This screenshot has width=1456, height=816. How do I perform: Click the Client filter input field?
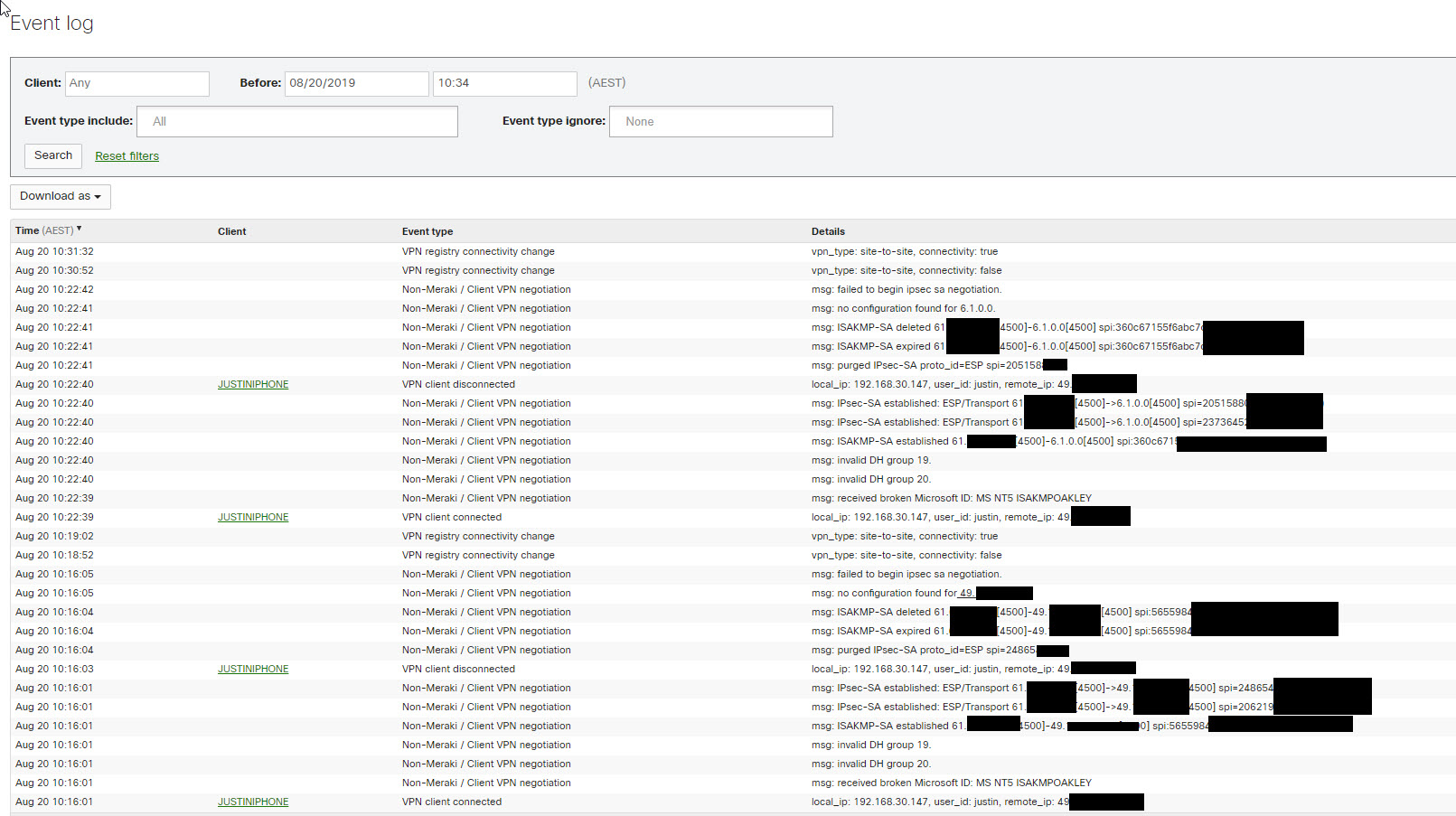coord(136,83)
